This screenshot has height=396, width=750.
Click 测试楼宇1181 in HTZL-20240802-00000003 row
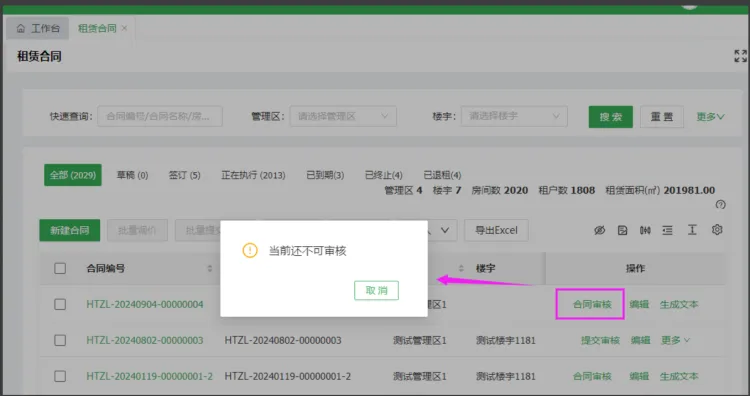tap(506, 340)
